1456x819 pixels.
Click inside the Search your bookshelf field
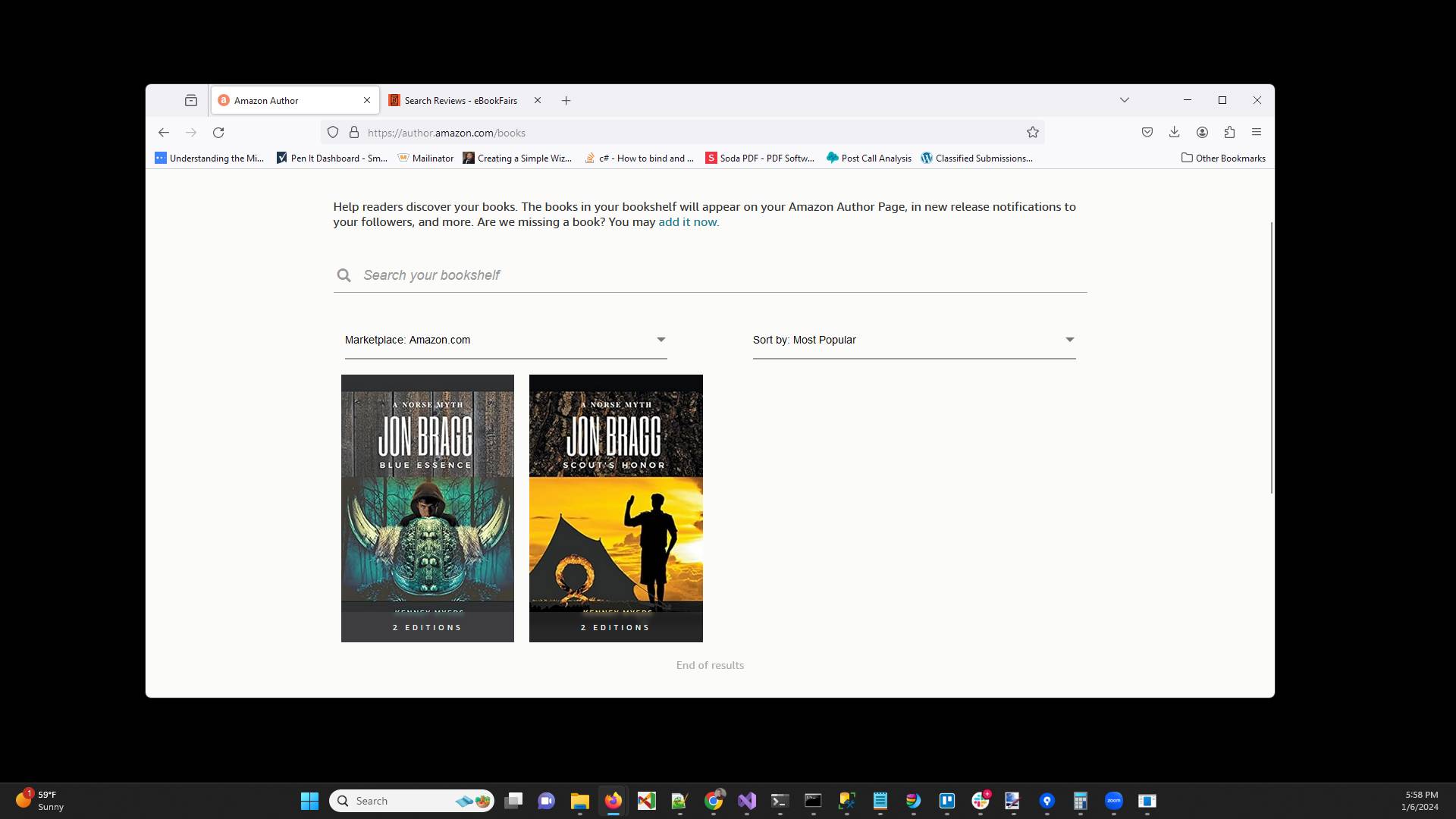tap(531, 275)
